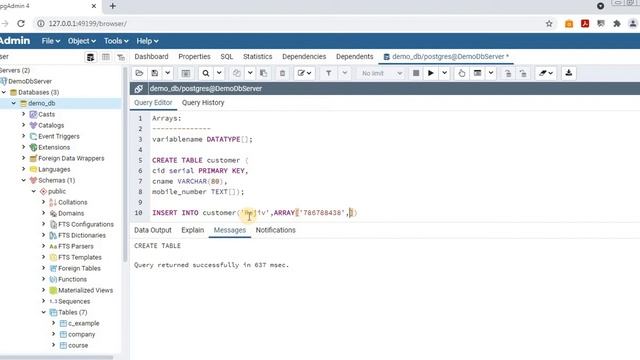The height and width of the screenshot is (360, 640).
Task: Switch to the Properties tab
Action: click(x=194, y=57)
